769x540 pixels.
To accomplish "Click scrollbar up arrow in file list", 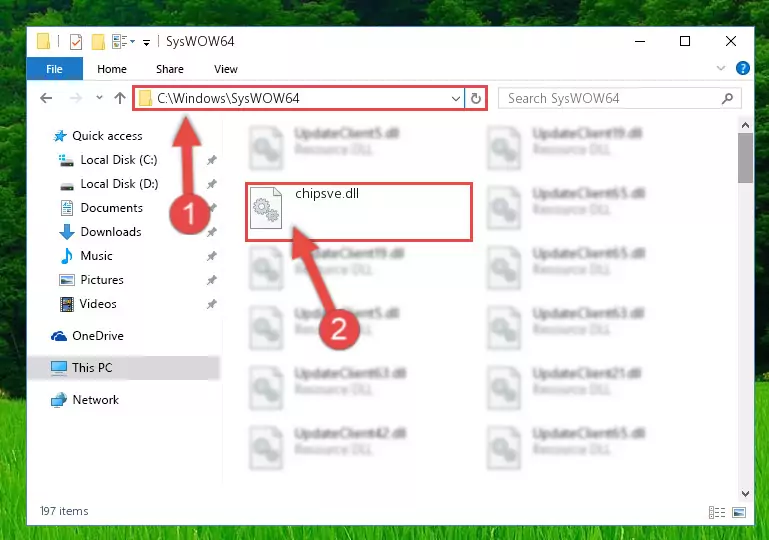I will coord(745,126).
